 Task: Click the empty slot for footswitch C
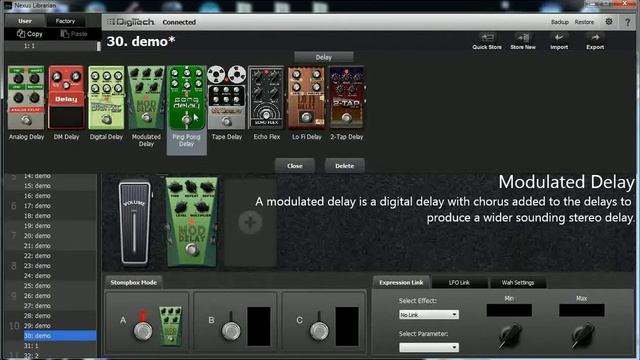pyautogui.click(x=347, y=327)
